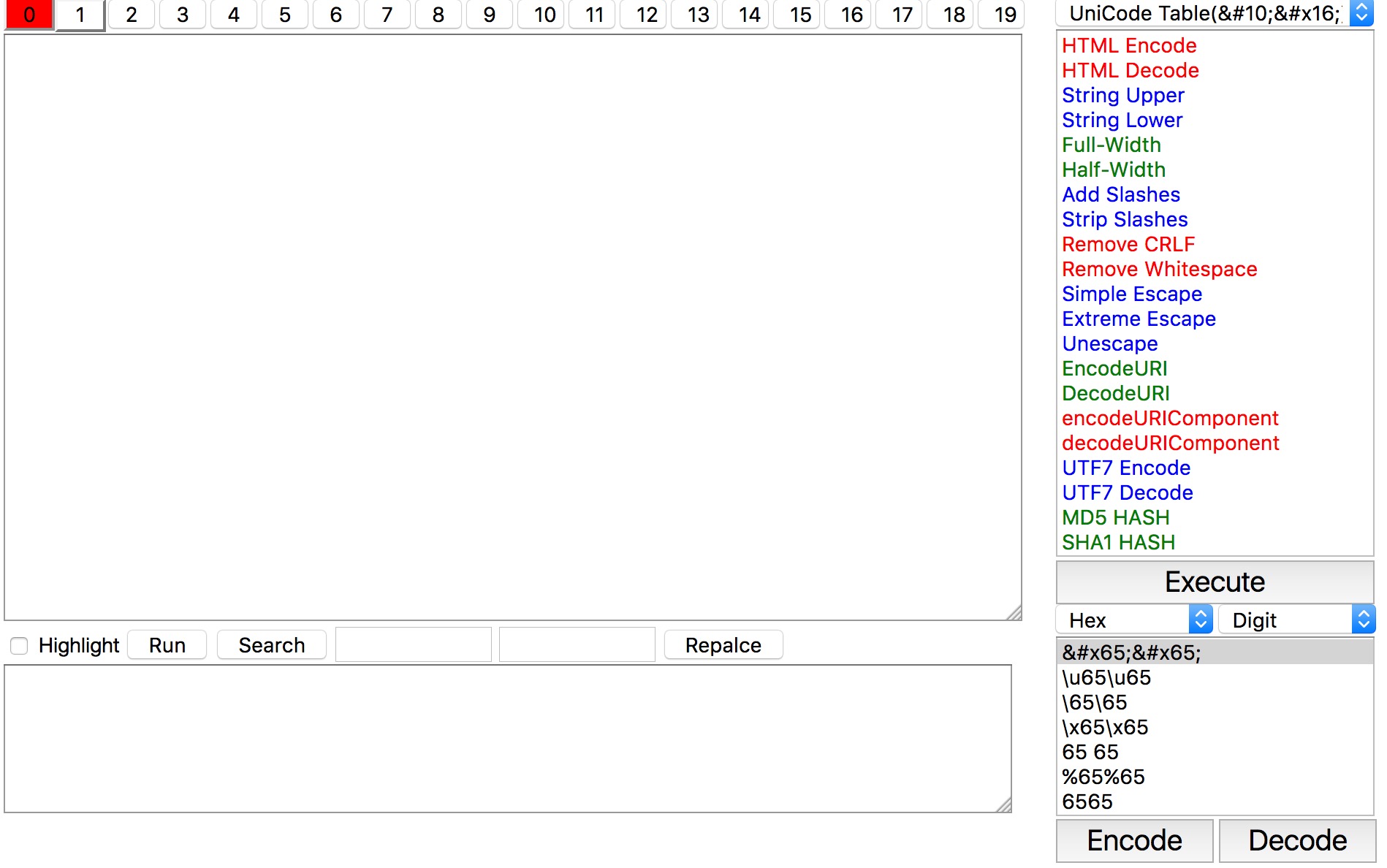Viewport: 1387px width, 868px height.
Task: Switch to tab 0
Action: 29,15
